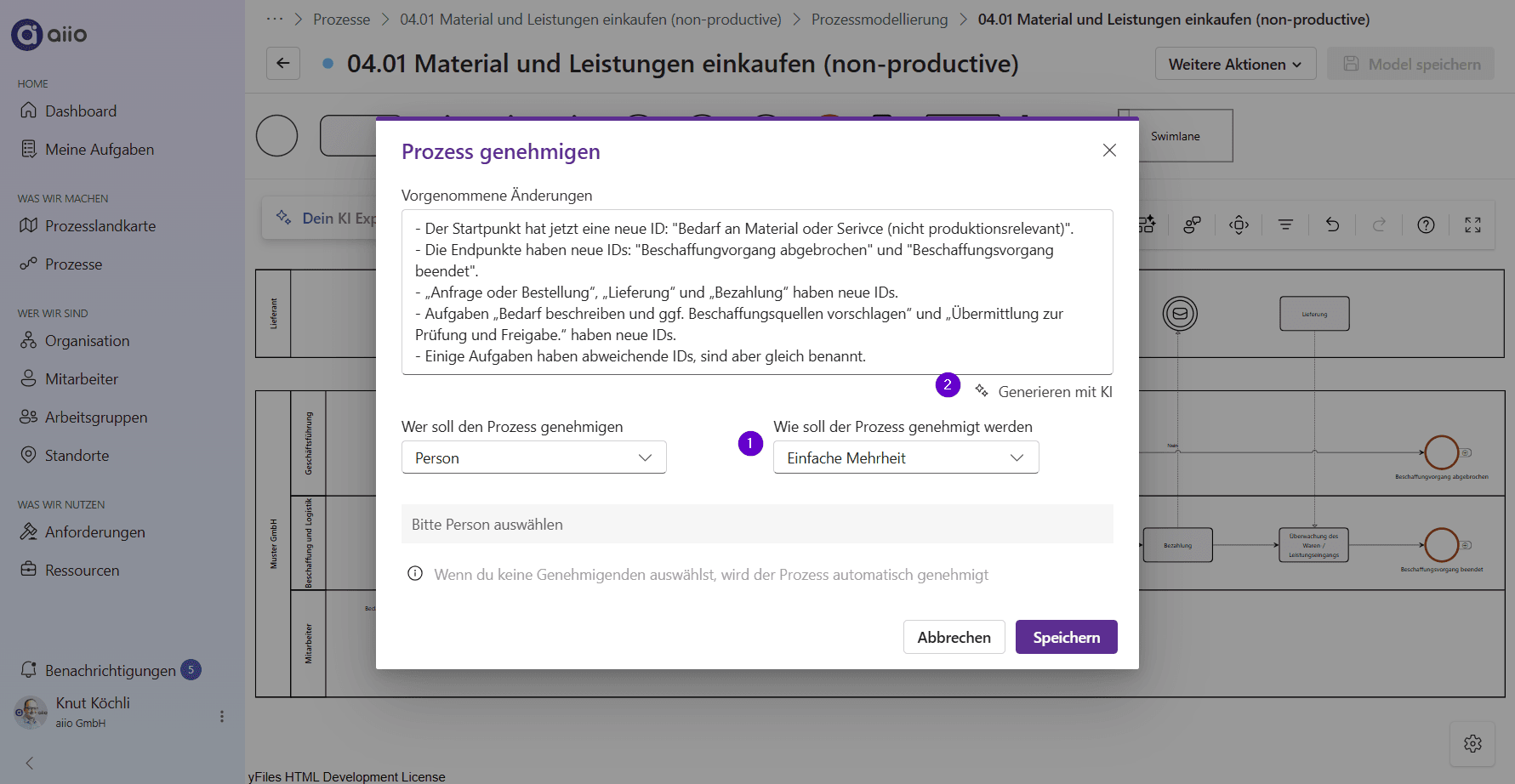Image resolution: width=1515 pixels, height=784 pixels.
Task: Open the user options menu for Knut Köchli
Action: 222,717
